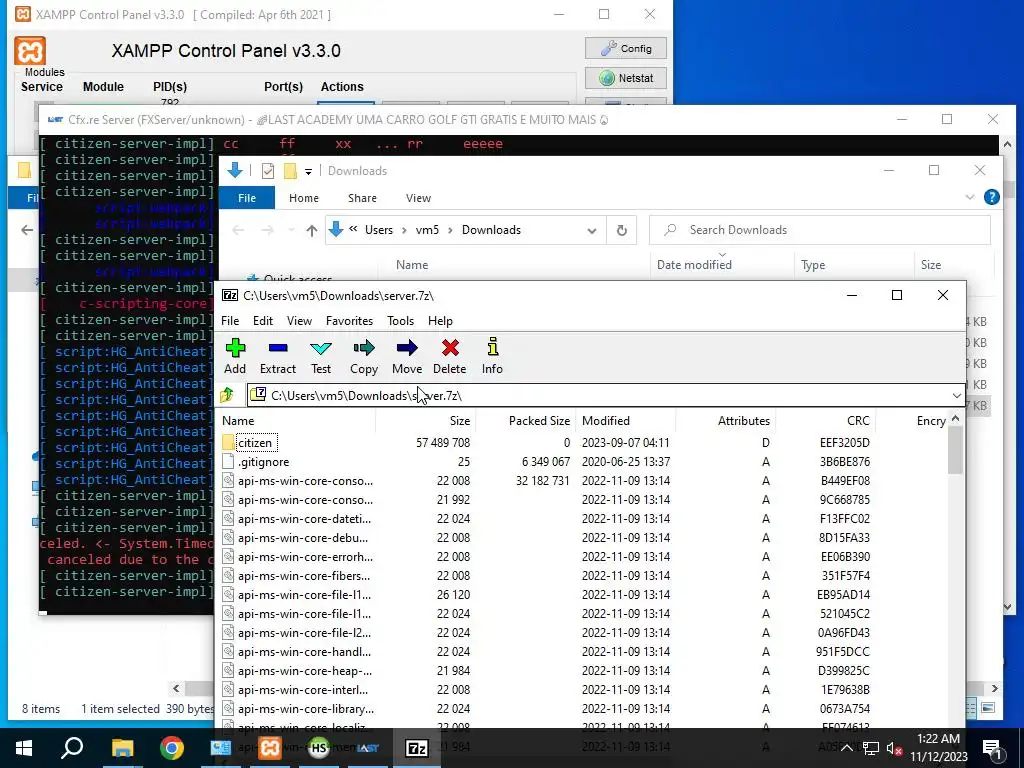The height and width of the screenshot is (768, 1024).
Task: Open the Favorites menu in 7-Zip
Action: (349, 321)
